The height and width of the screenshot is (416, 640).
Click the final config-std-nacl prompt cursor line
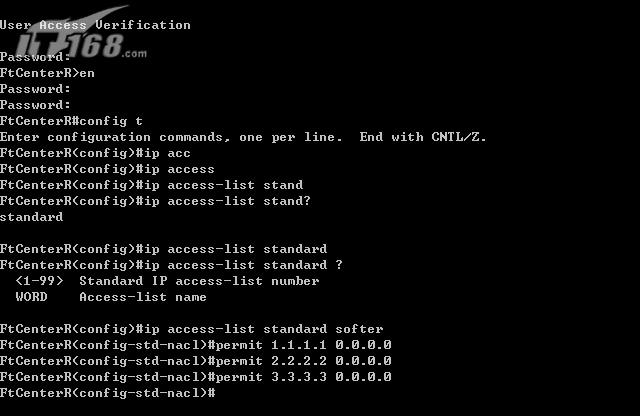[108, 393]
